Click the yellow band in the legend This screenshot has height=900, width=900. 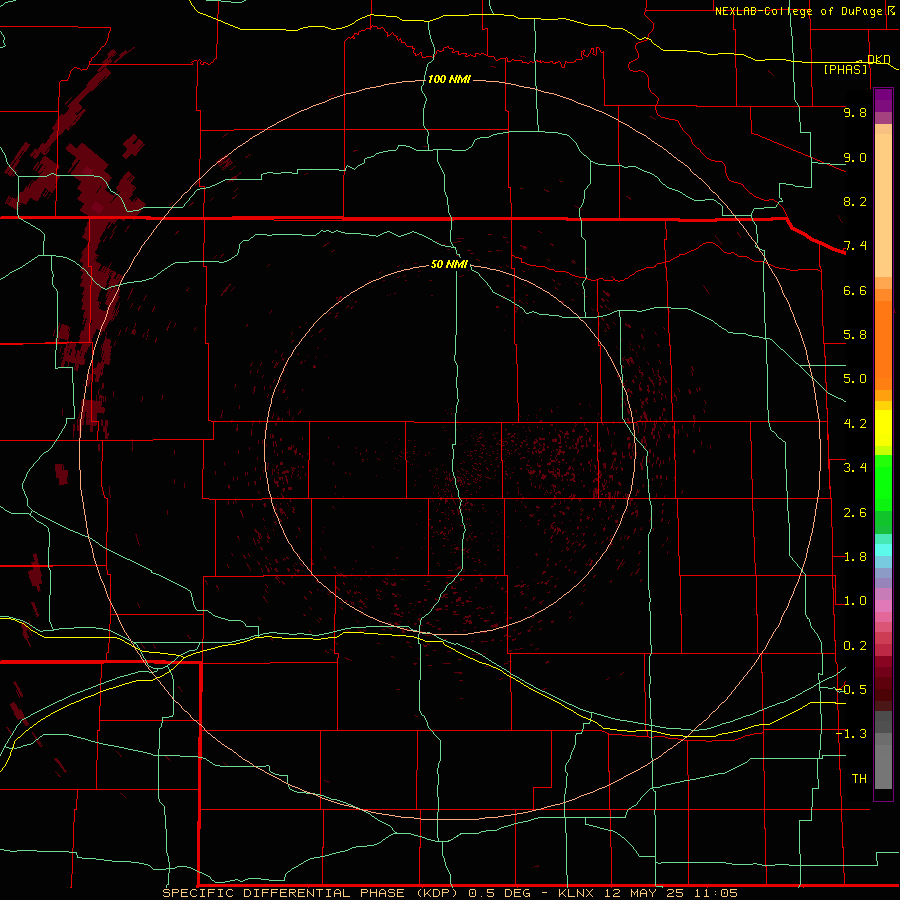(x=883, y=428)
